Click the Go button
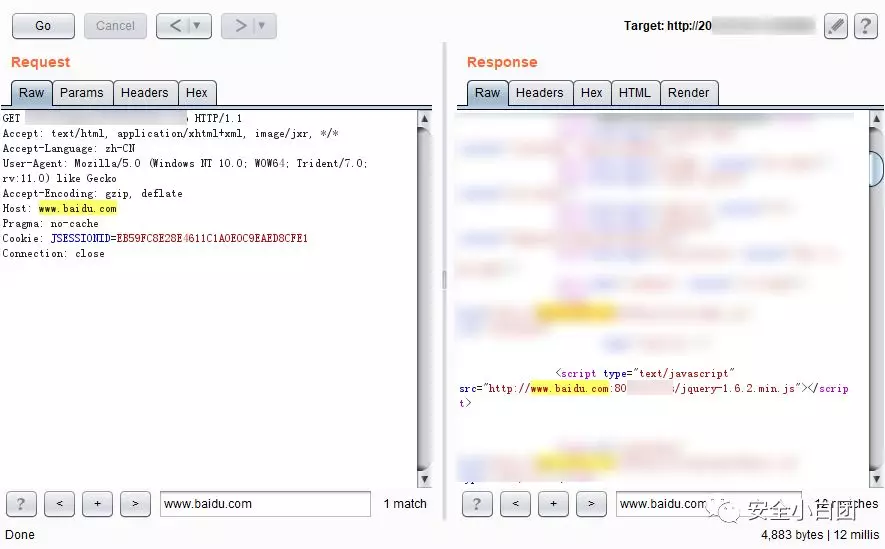 (43, 26)
